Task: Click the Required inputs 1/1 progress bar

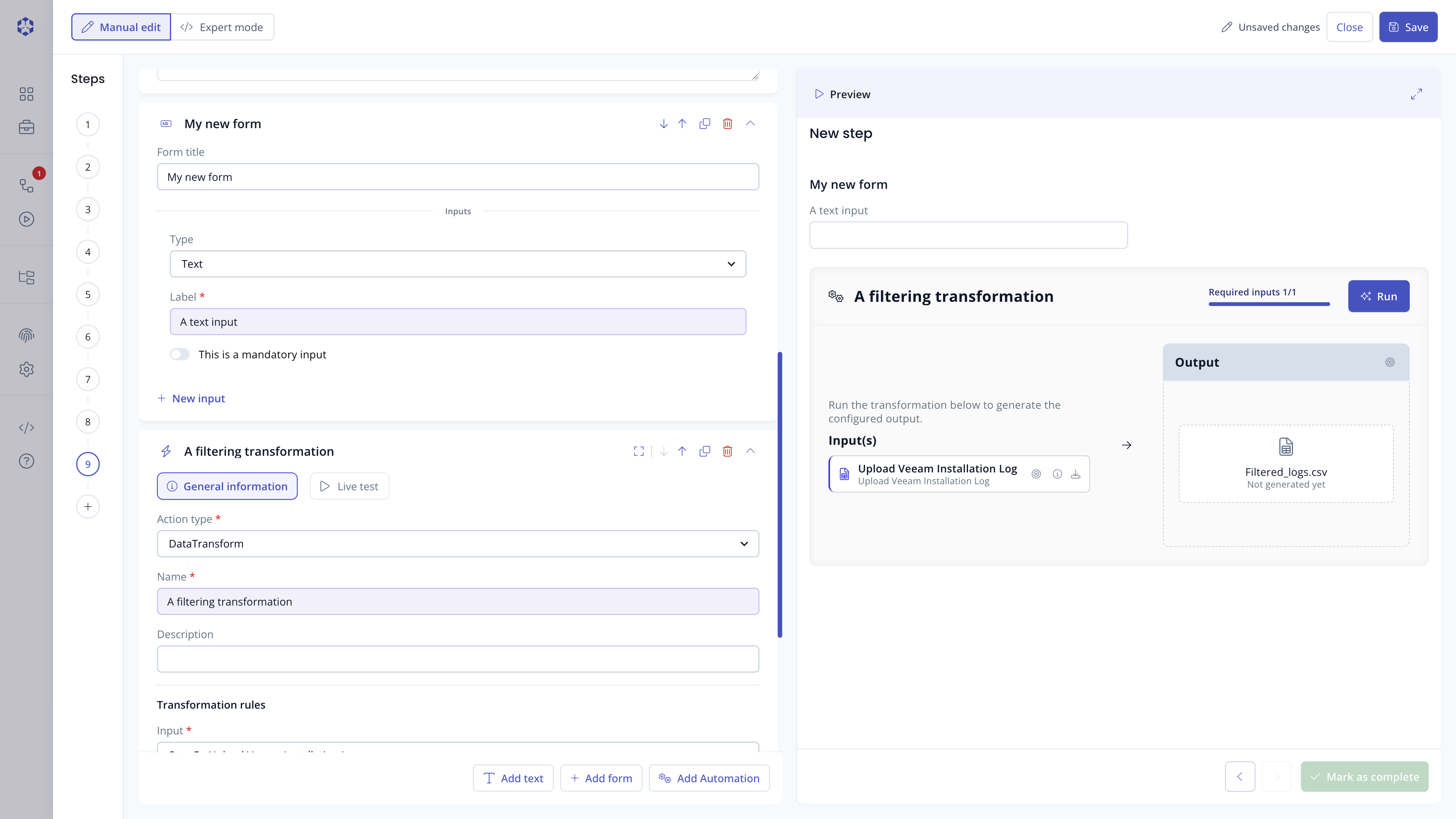Action: (1269, 304)
